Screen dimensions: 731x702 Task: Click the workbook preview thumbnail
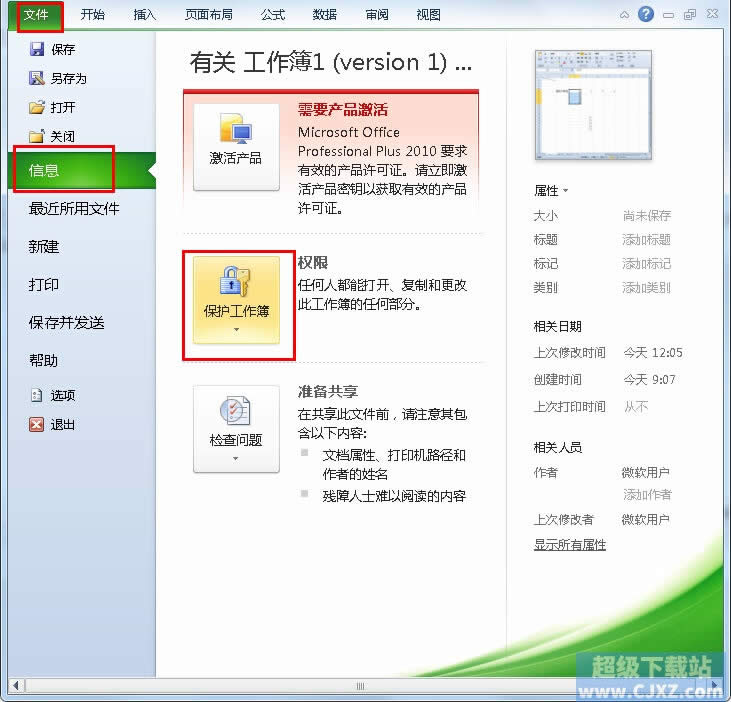pos(593,105)
